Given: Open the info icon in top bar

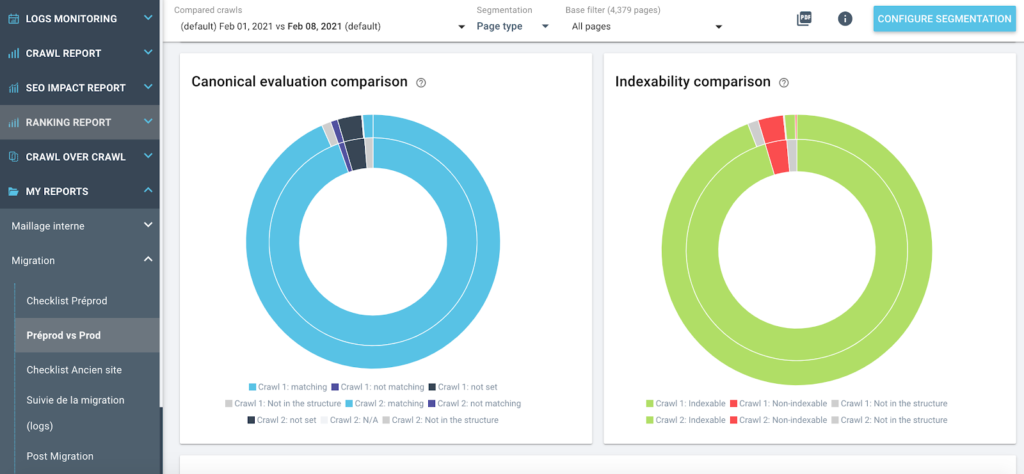Looking at the screenshot, I should tap(845, 19).
